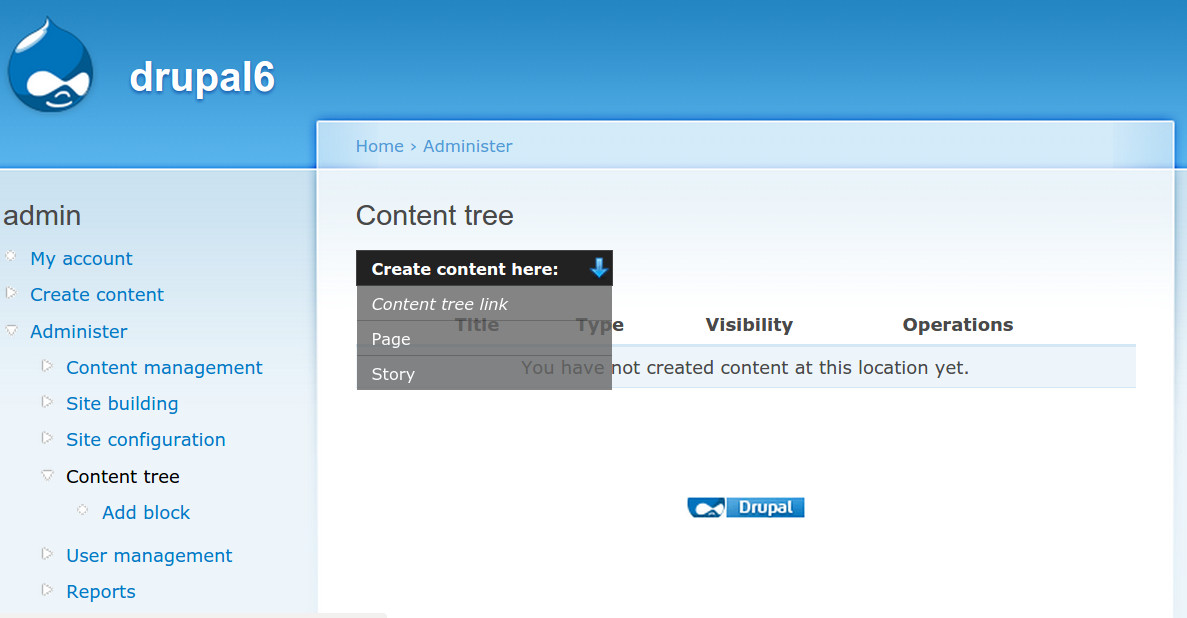Image resolution: width=1187 pixels, height=618 pixels.
Task: Open the Administer breadcrumb link
Action: point(467,146)
